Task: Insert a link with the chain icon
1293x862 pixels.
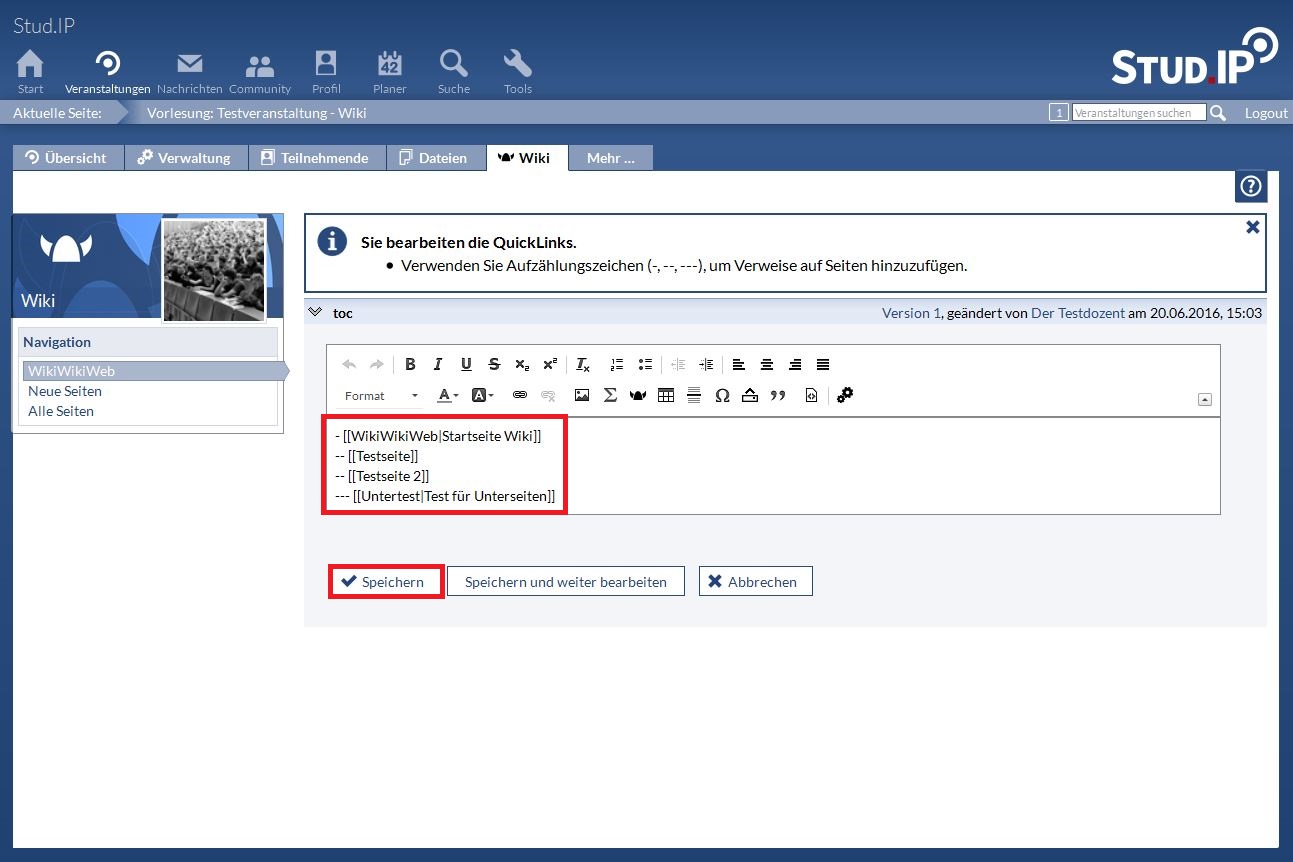Action: [x=519, y=395]
